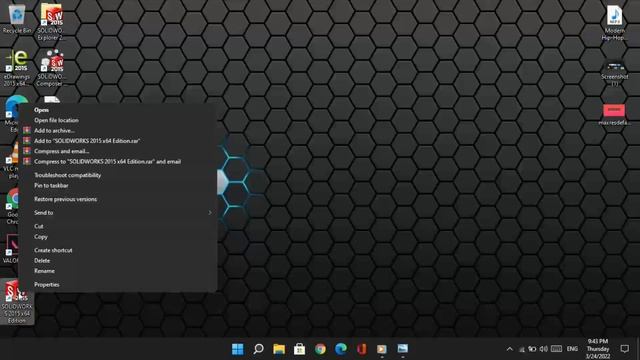Open the media player taskbar icon
The width and height of the screenshot is (640, 360).
point(382,349)
